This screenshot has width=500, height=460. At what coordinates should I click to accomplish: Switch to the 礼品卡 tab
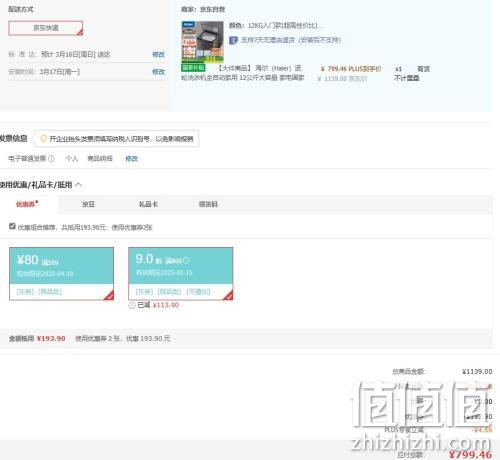[x=148, y=204]
